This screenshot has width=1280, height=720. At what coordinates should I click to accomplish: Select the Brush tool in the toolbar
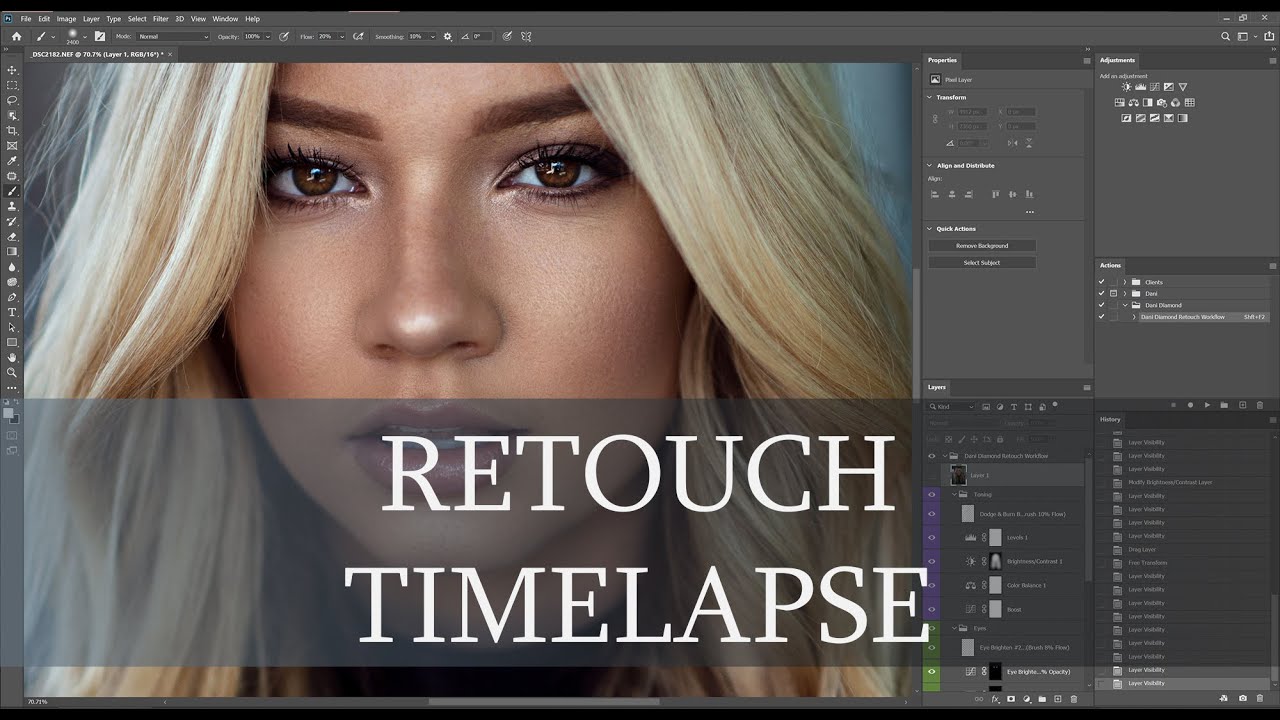tap(12, 191)
